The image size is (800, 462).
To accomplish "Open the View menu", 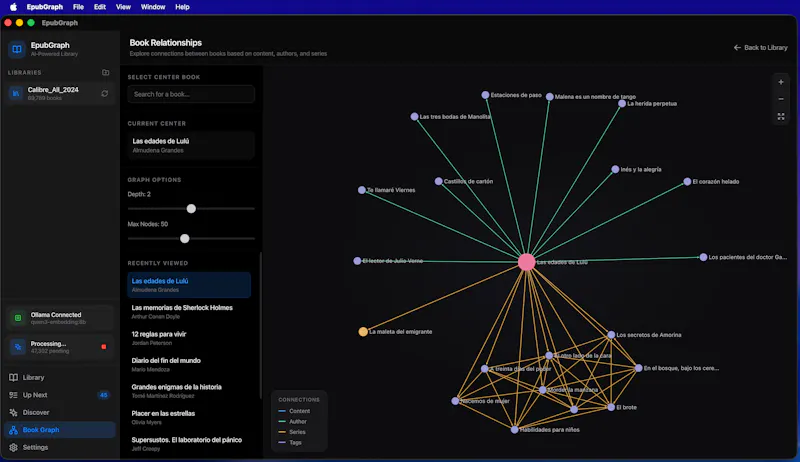I will [x=123, y=7].
